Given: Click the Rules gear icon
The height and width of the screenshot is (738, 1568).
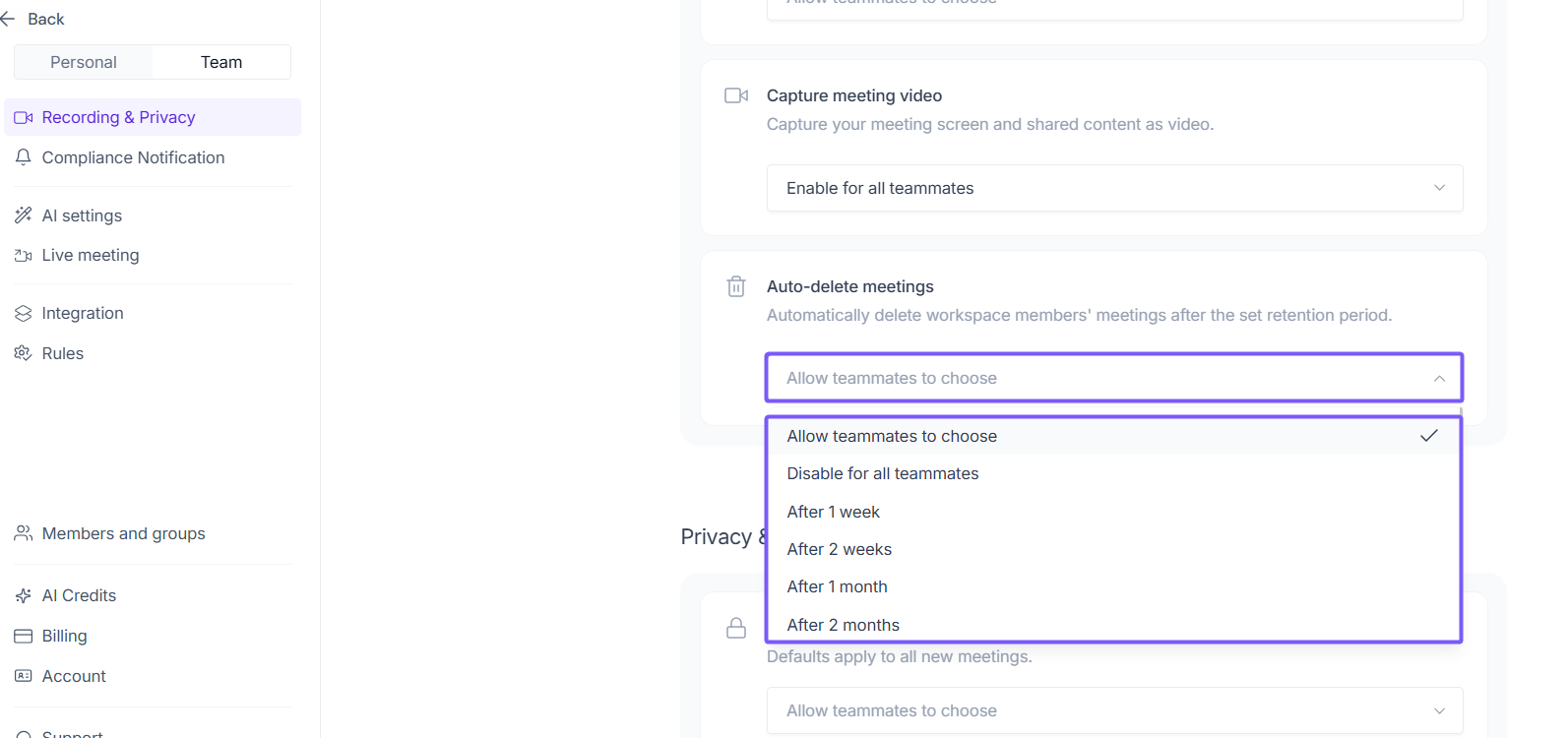Looking at the screenshot, I should pyautogui.click(x=24, y=353).
